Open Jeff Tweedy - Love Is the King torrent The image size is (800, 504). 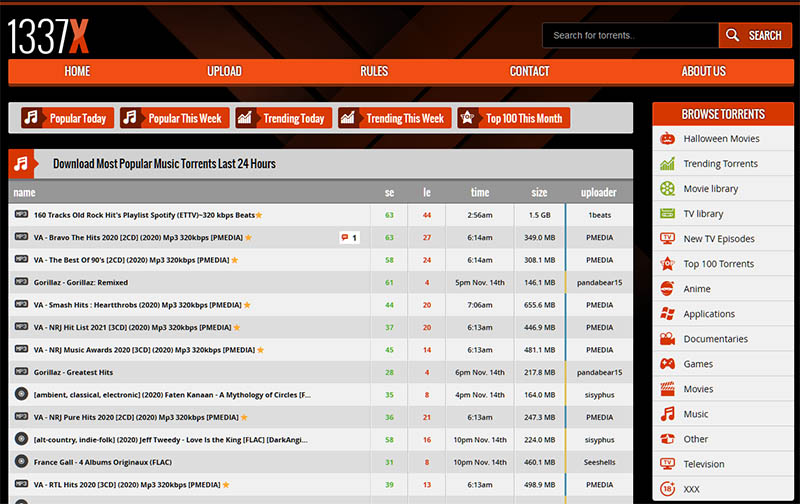pos(170,440)
